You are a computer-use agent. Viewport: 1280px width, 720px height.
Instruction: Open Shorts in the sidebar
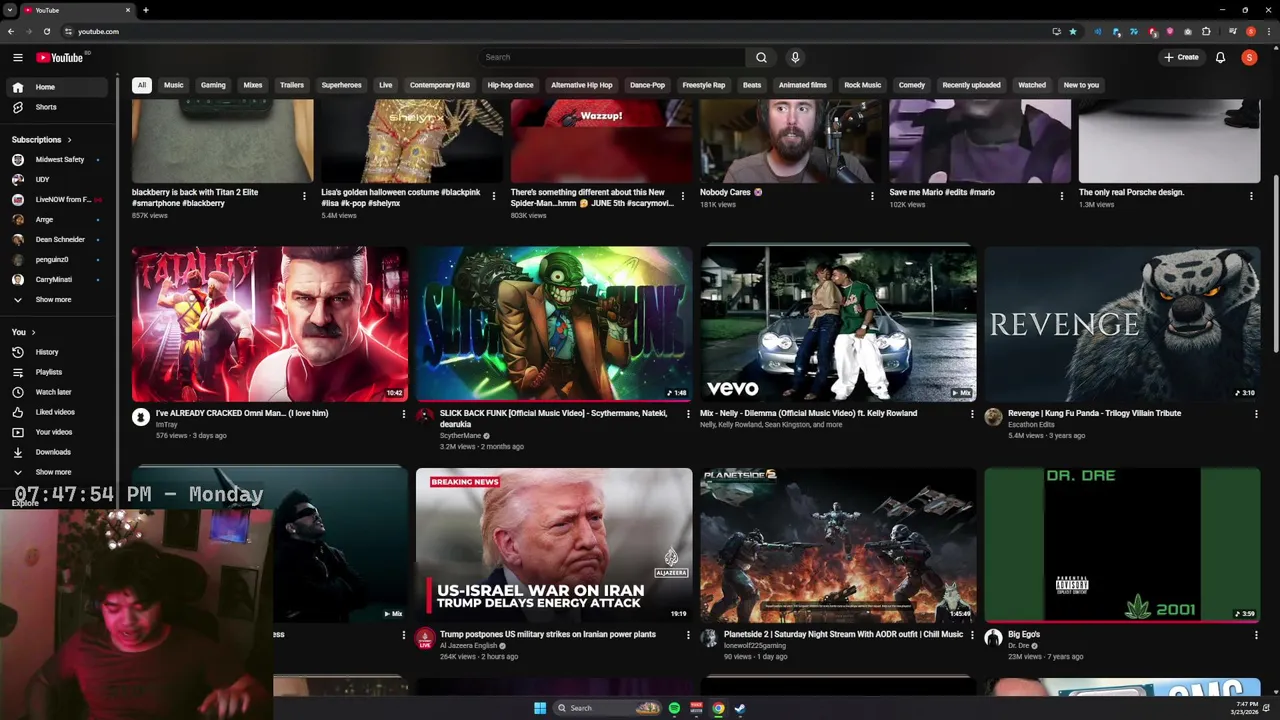point(58,107)
